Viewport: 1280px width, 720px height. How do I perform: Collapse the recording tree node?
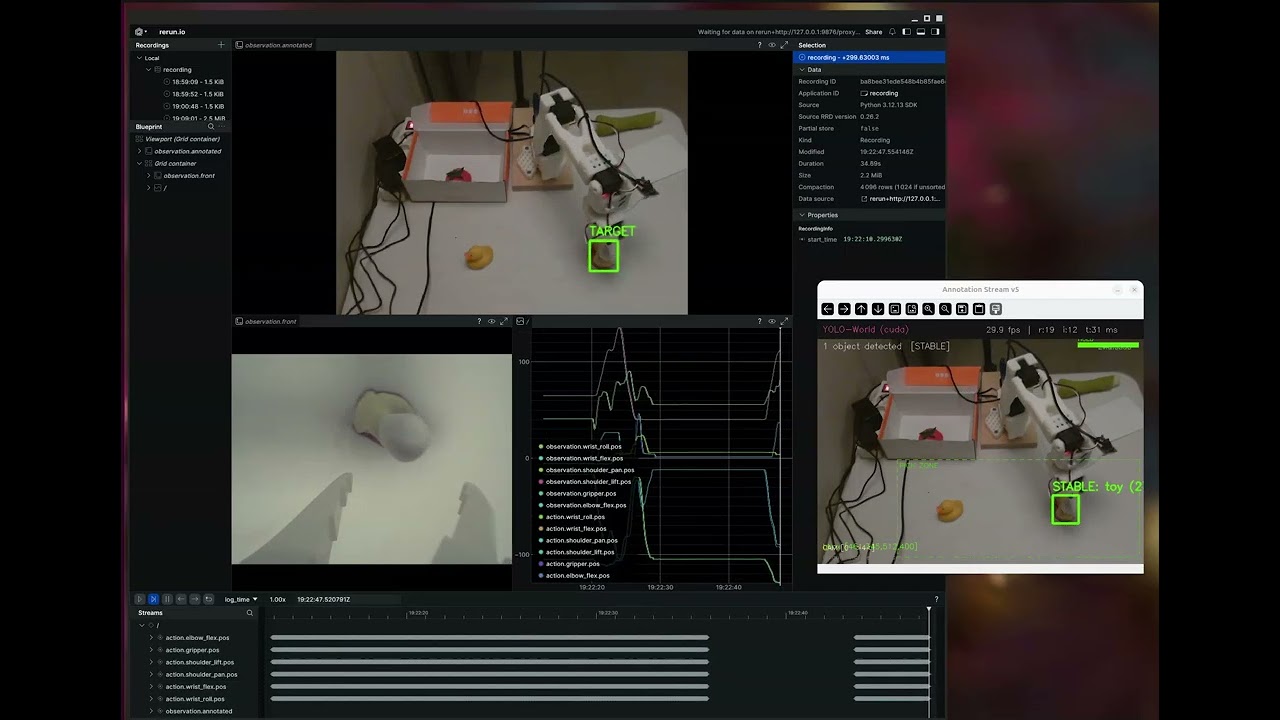pos(149,70)
